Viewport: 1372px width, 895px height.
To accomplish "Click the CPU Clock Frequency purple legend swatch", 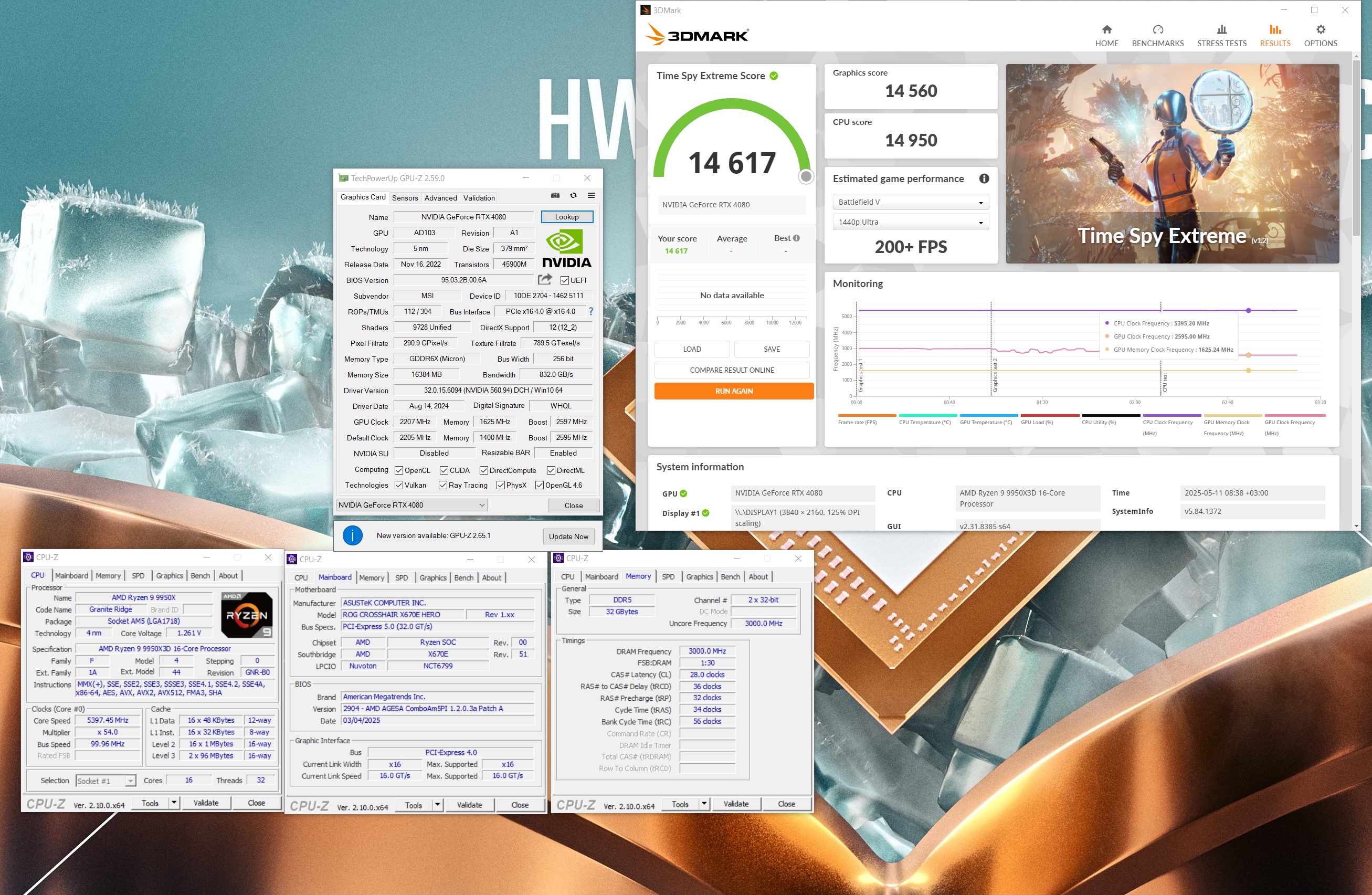I will point(1172,415).
